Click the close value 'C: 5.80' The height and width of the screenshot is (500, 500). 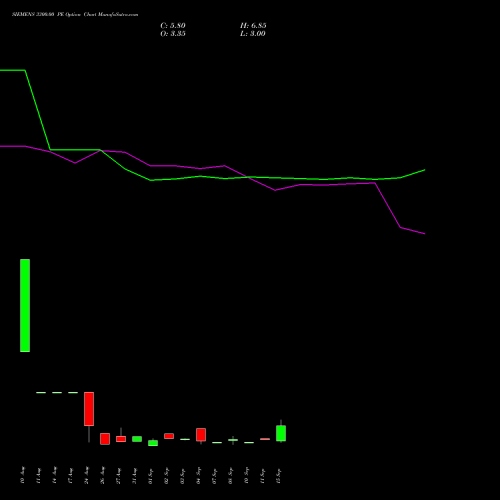point(173,26)
